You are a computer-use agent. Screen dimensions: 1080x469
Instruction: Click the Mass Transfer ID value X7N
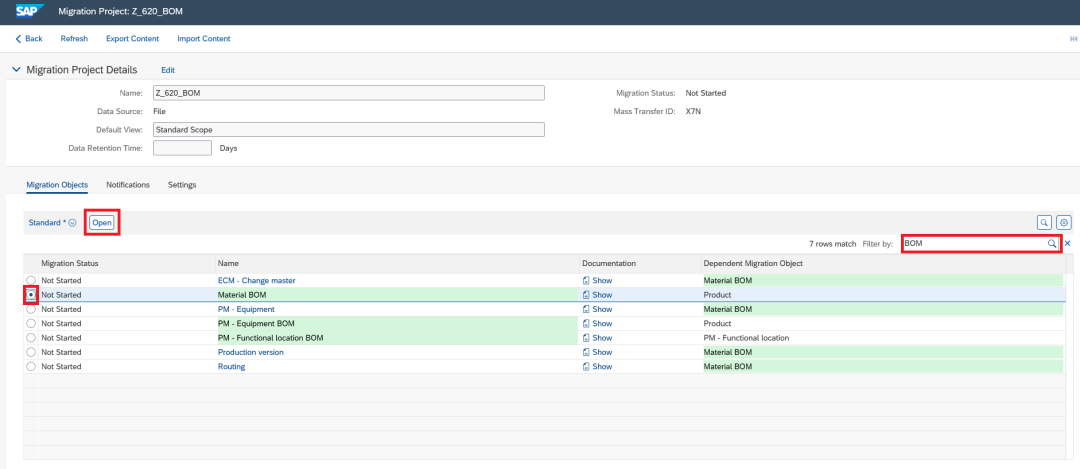[x=693, y=111]
